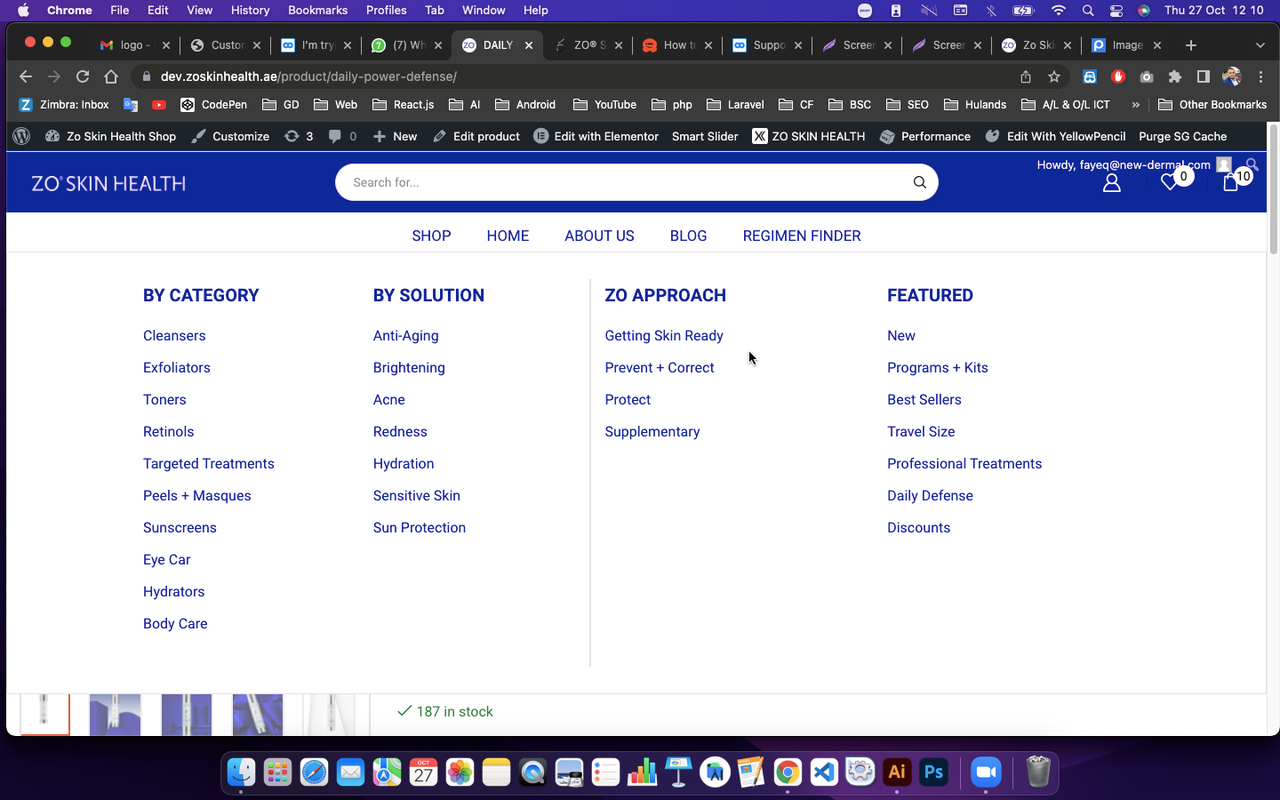1280x800 pixels.
Task: Open the History menu in menu bar
Action: pyautogui.click(x=250, y=10)
